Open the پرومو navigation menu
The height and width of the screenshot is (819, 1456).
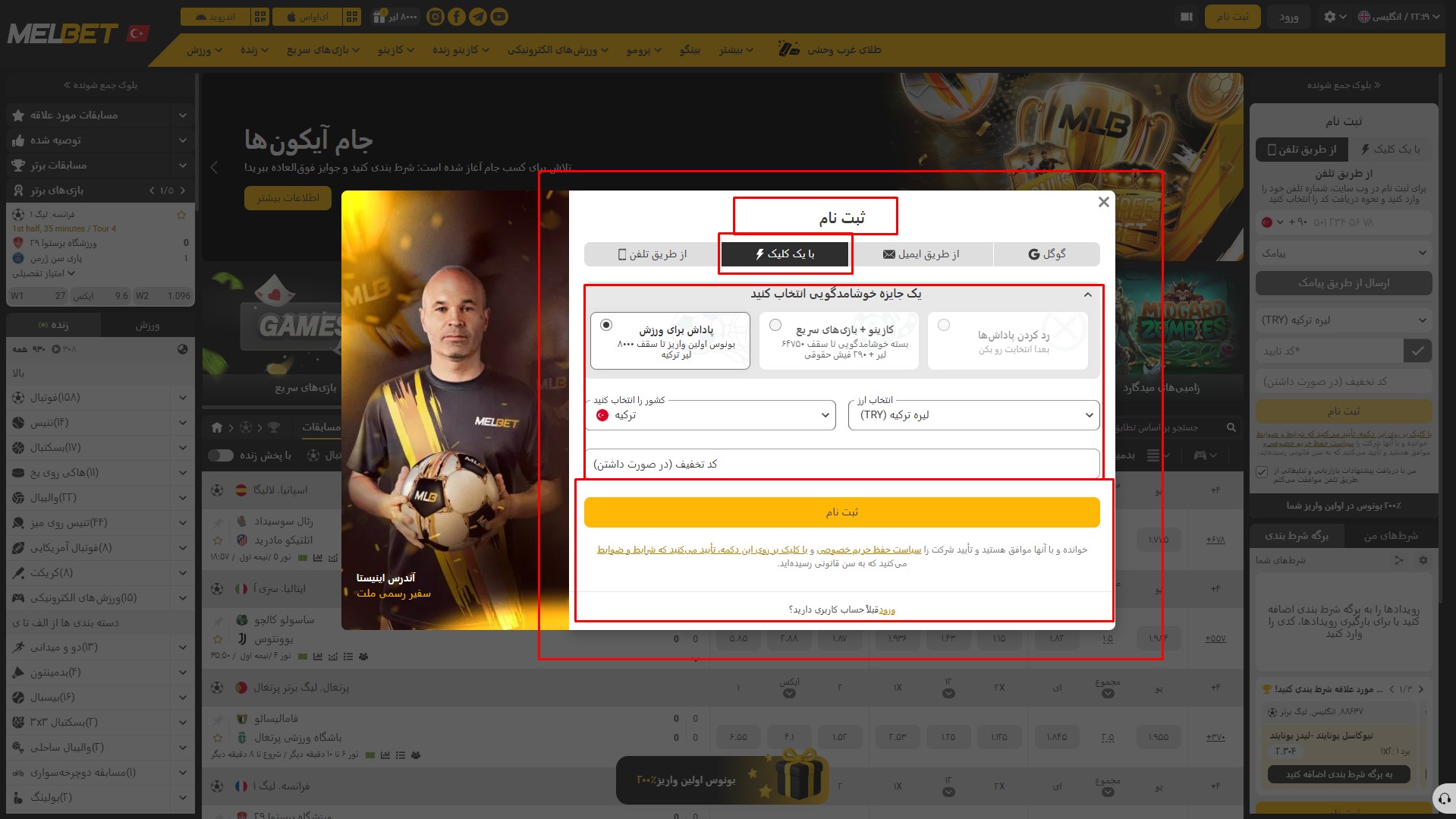tap(643, 50)
